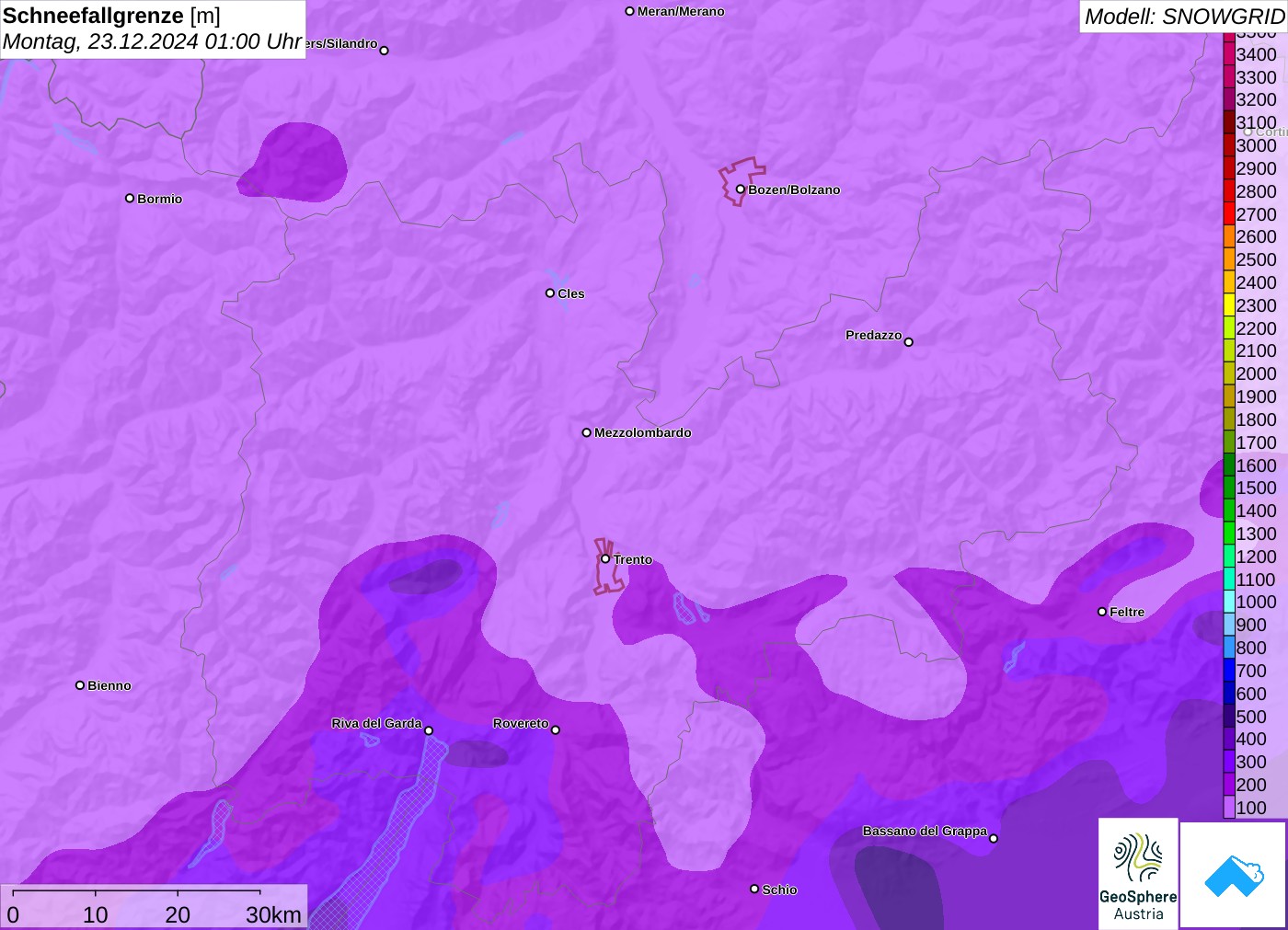Select the Bormio city marker
This screenshot has width=1288, height=930.
130,198
